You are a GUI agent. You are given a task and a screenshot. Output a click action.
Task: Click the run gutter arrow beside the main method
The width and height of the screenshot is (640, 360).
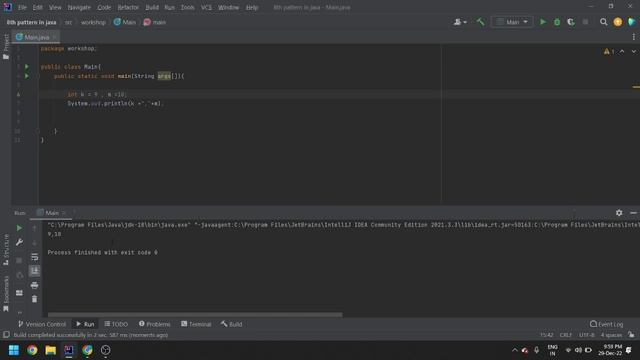click(27, 76)
